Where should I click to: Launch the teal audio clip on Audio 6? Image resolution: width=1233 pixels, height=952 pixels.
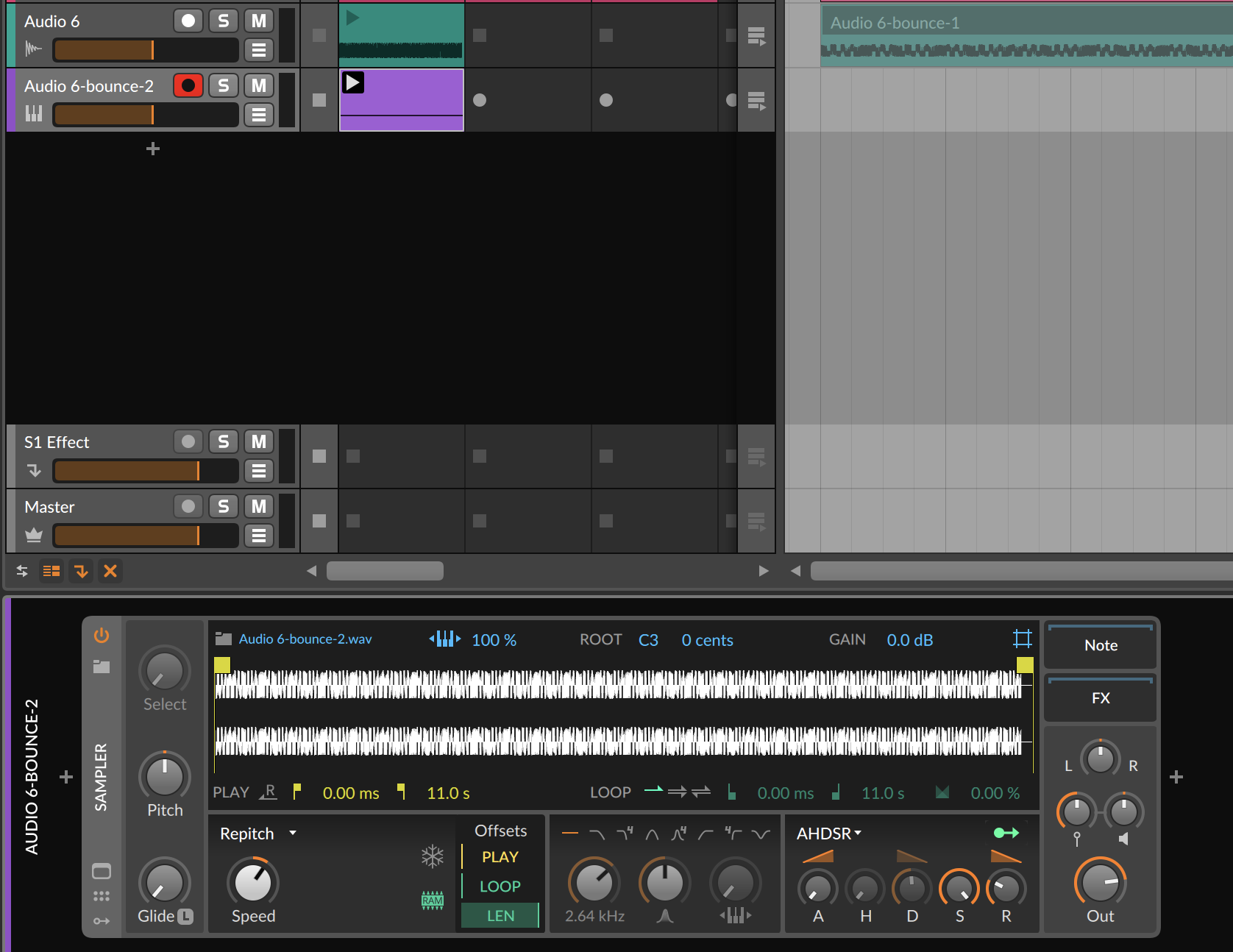[x=352, y=18]
